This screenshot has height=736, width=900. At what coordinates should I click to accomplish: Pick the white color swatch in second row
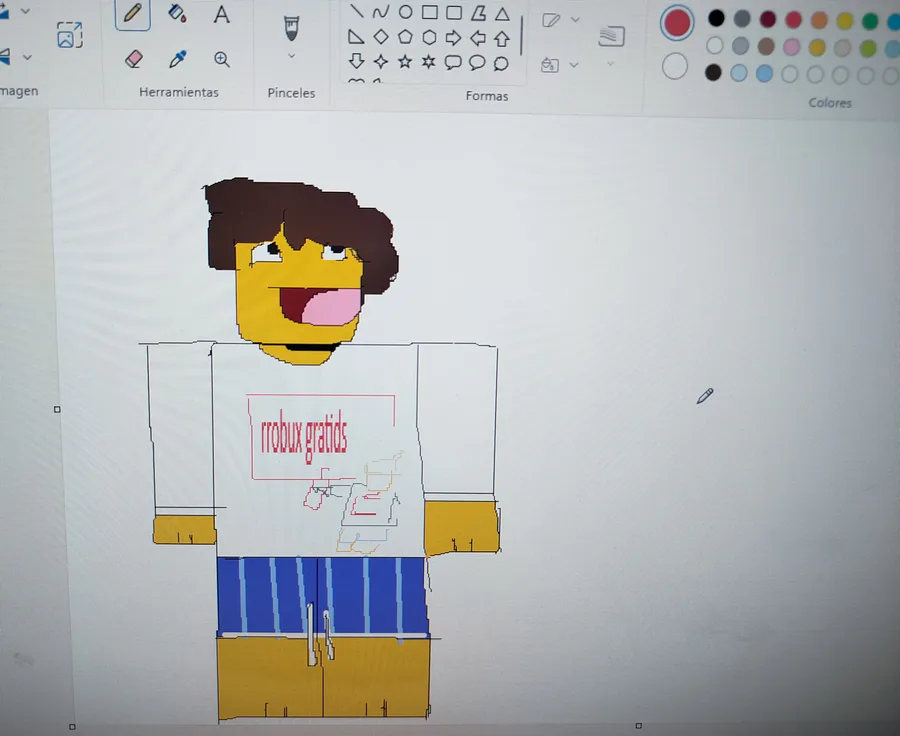715,45
